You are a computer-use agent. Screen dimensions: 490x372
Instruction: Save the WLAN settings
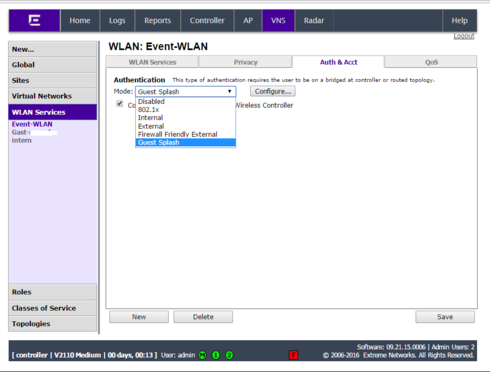(x=445, y=317)
